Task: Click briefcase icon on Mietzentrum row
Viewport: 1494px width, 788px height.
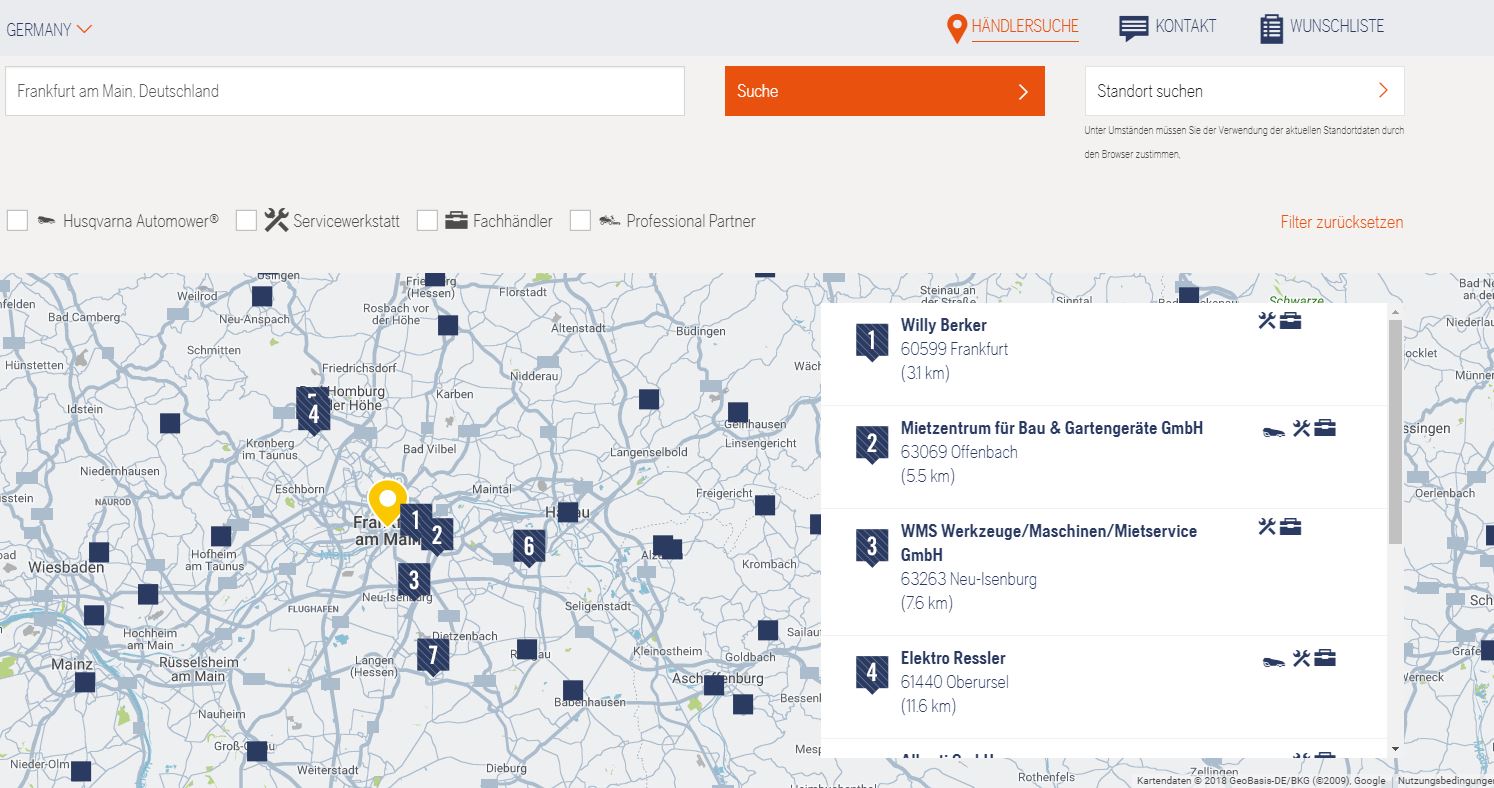Action: (x=1325, y=429)
